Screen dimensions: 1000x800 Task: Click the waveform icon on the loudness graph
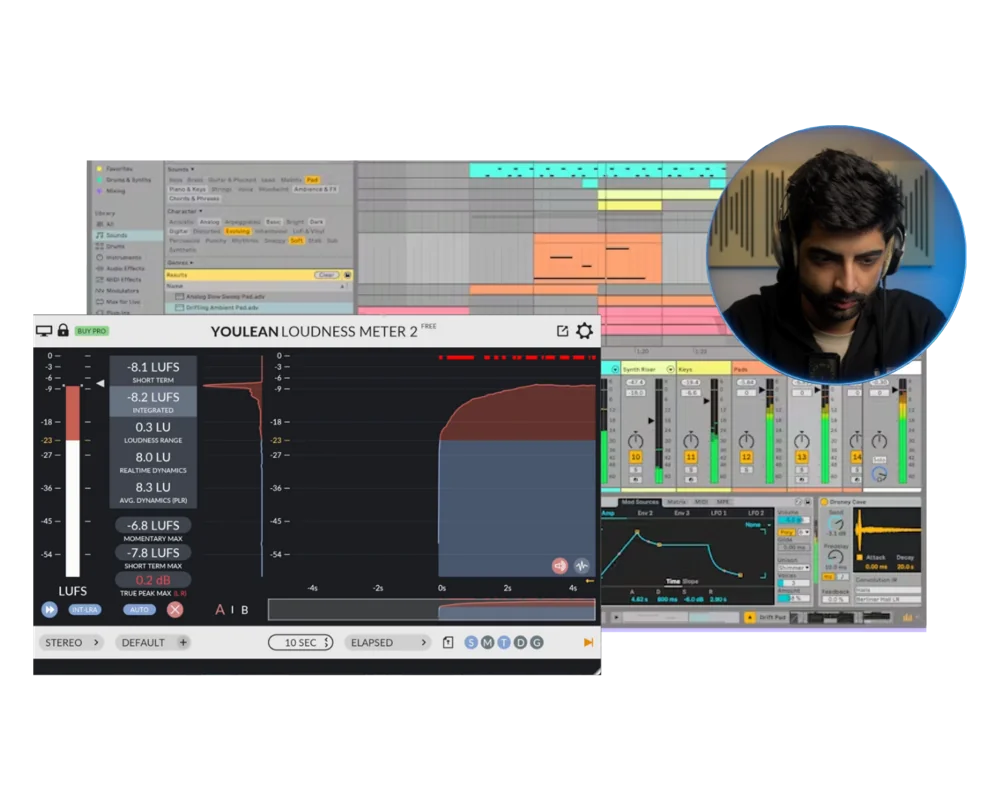coord(582,565)
